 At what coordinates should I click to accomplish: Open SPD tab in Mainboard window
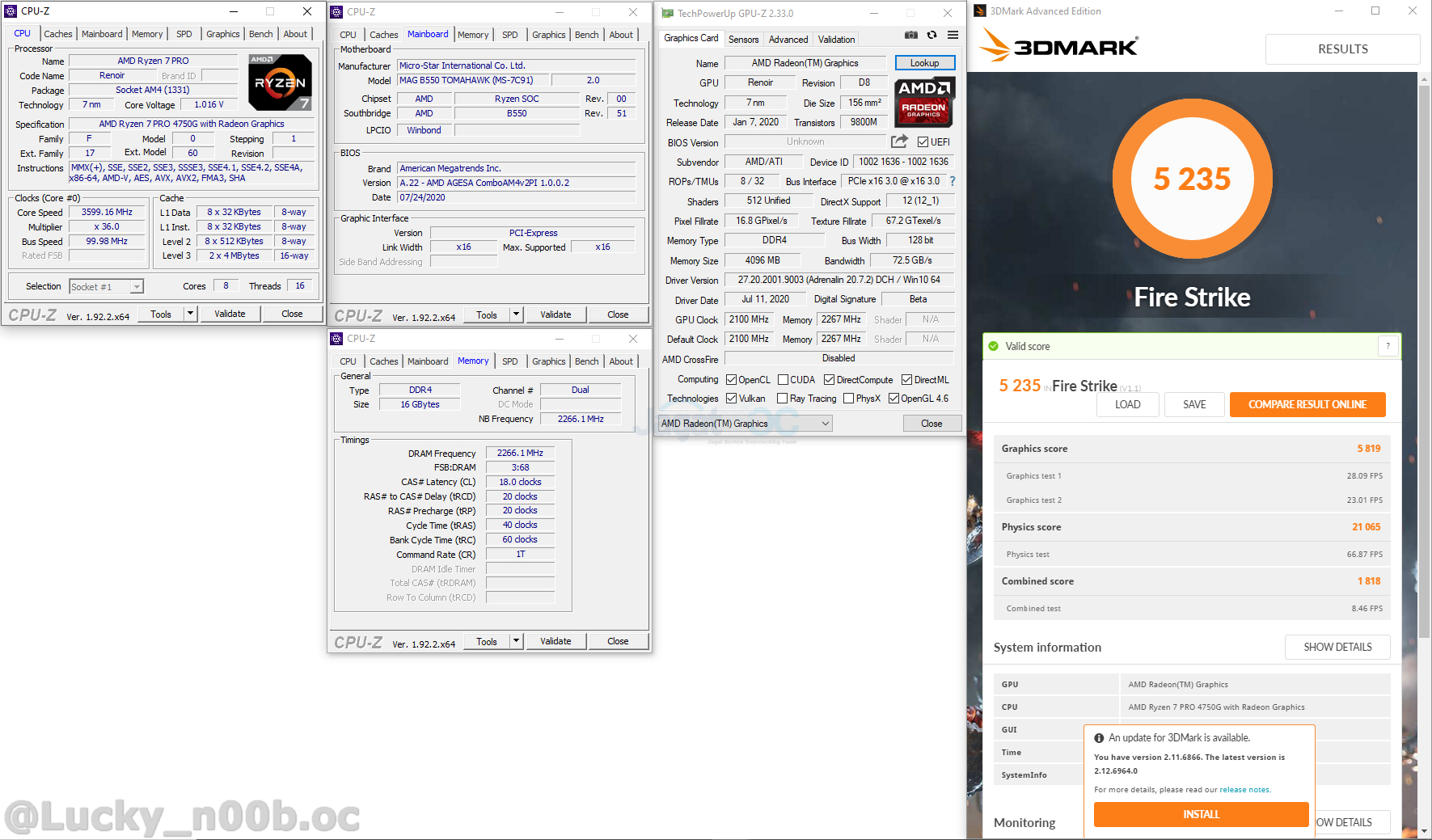click(509, 35)
